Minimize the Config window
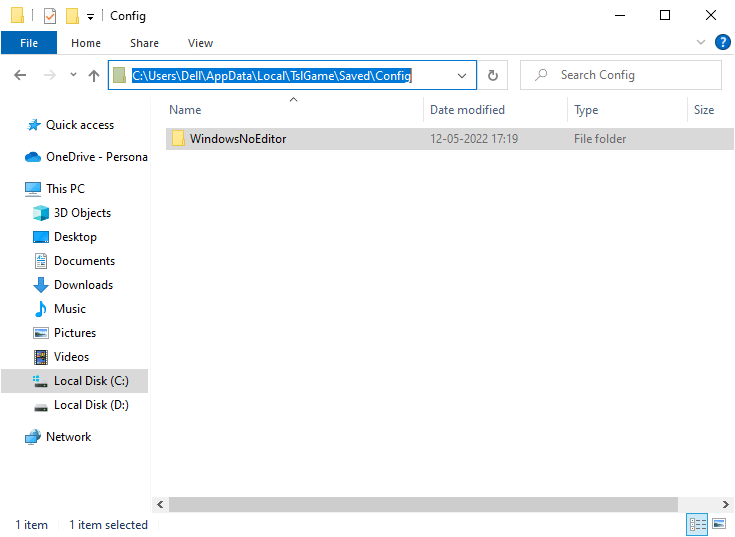Screen dimensions: 735x537 620,15
